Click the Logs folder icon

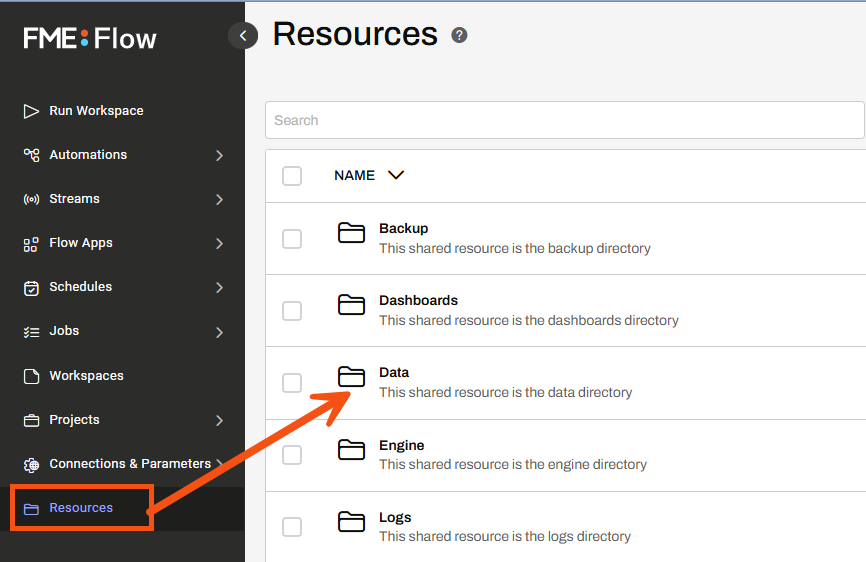351,522
